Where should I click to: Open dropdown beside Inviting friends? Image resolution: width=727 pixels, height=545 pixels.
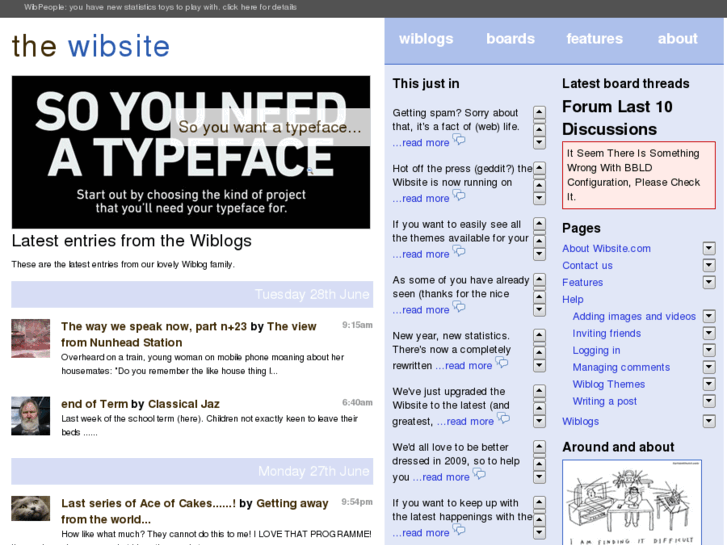pyautogui.click(x=709, y=333)
